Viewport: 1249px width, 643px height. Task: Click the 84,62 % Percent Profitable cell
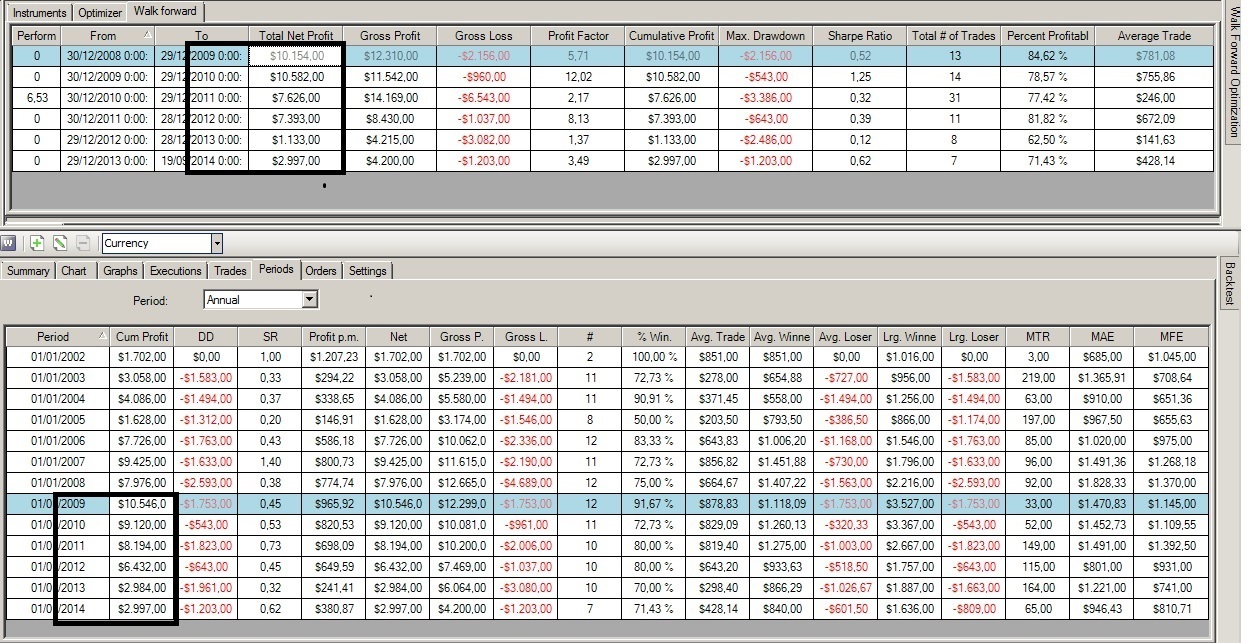1048,56
